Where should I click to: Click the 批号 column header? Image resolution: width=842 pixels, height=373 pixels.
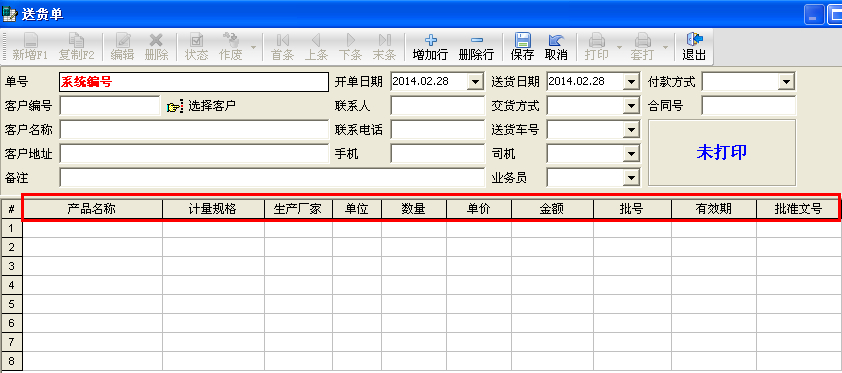click(633, 209)
